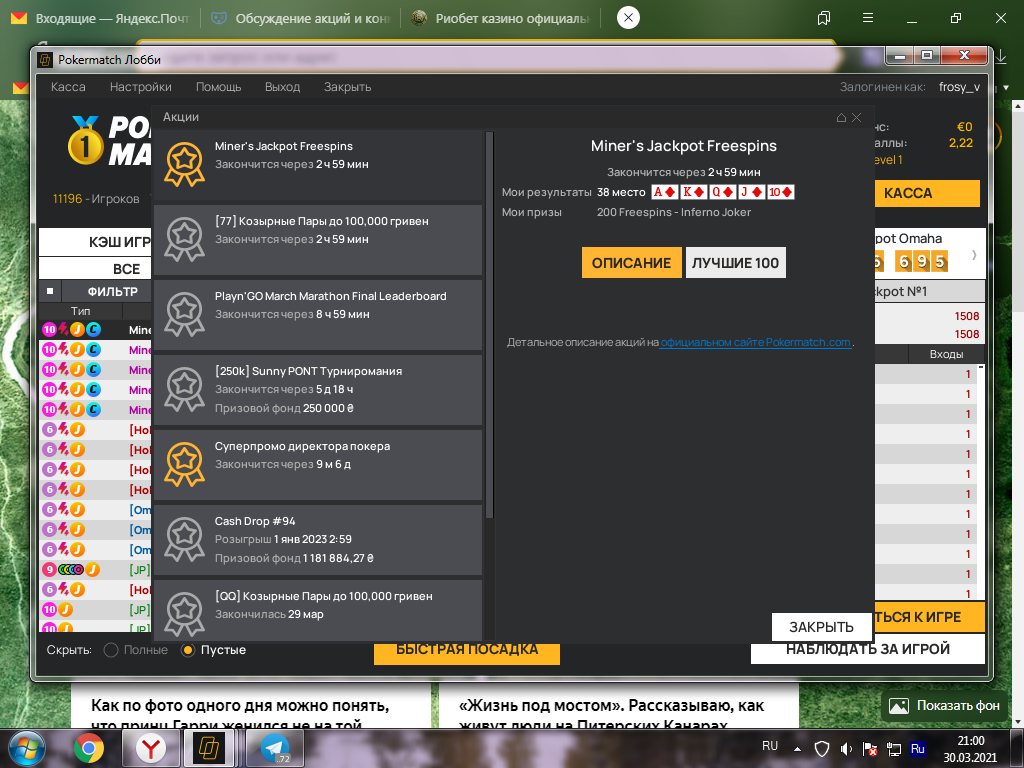The image size is (1024, 768).
Task: Click image icon on Показать фон button
Action: tap(899, 705)
